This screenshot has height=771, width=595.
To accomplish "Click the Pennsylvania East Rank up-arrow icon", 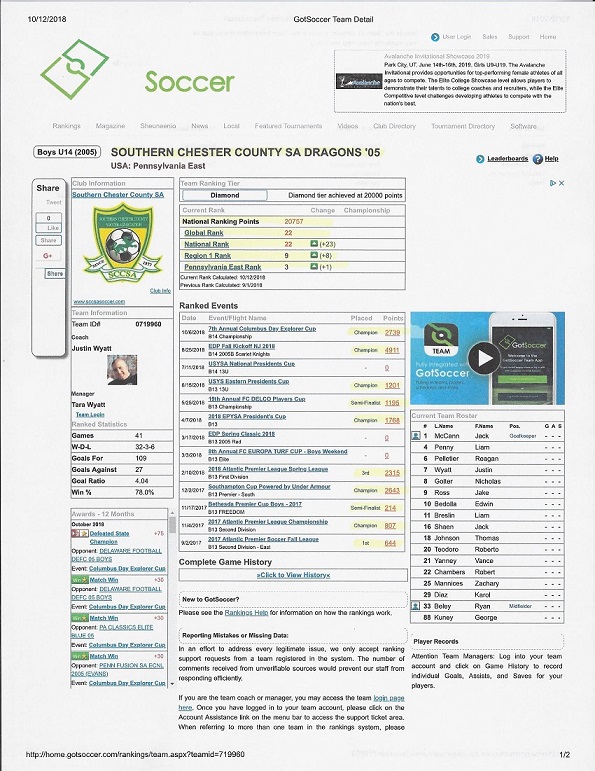I will tap(314, 267).
